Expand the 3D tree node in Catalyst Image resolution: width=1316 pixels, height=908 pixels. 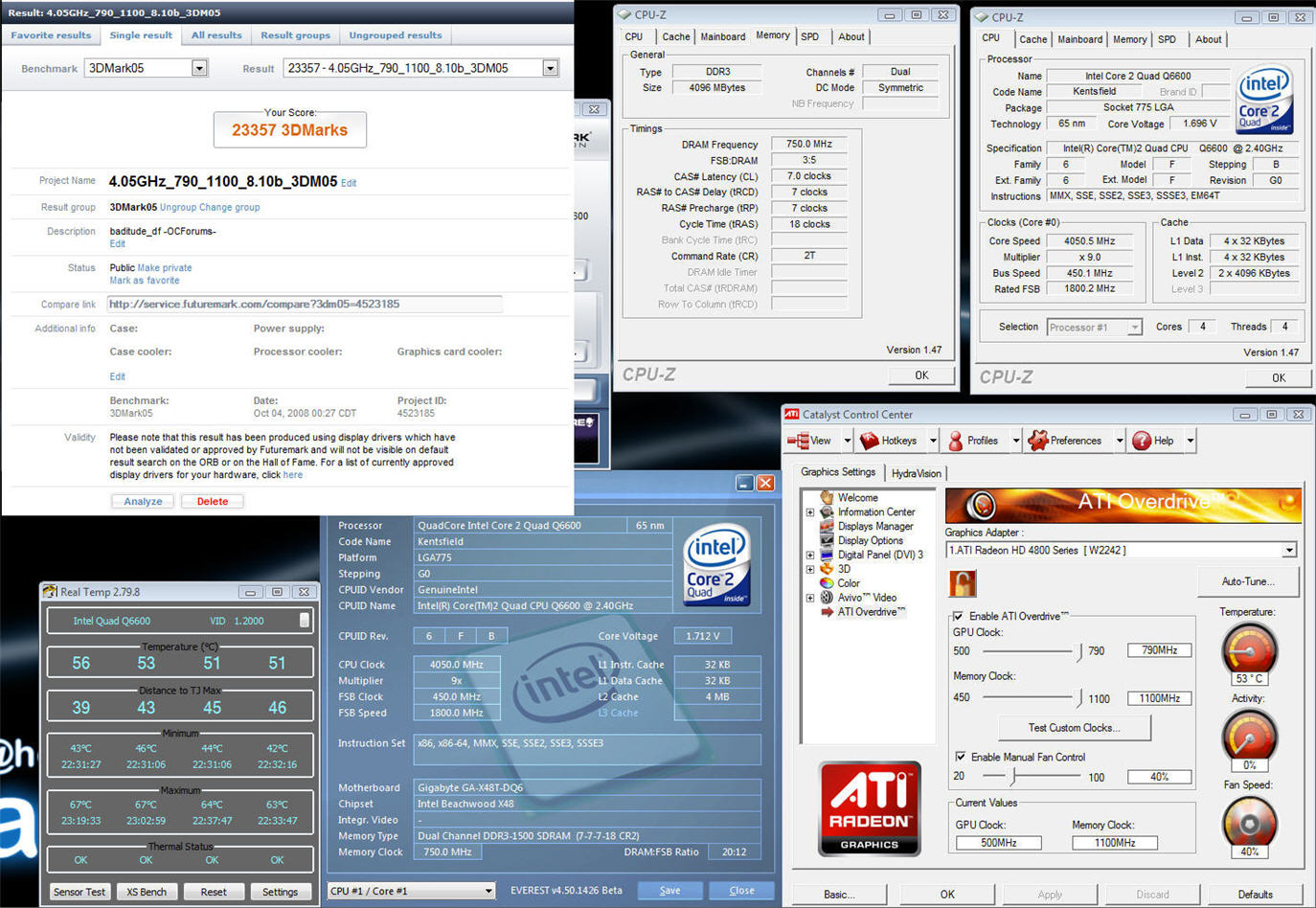click(810, 569)
